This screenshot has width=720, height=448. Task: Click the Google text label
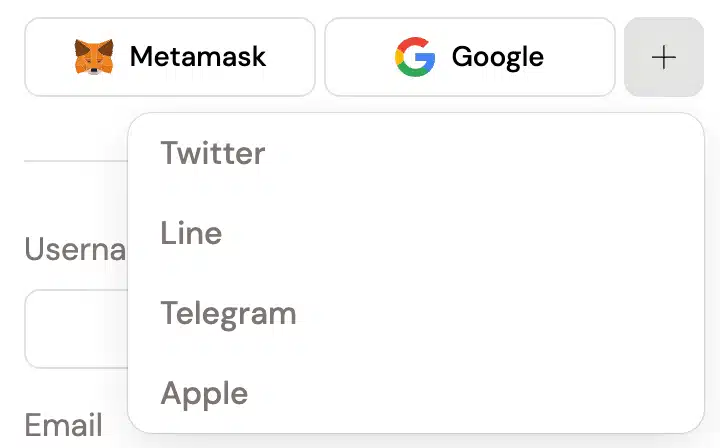pyautogui.click(x=498, y=58)
